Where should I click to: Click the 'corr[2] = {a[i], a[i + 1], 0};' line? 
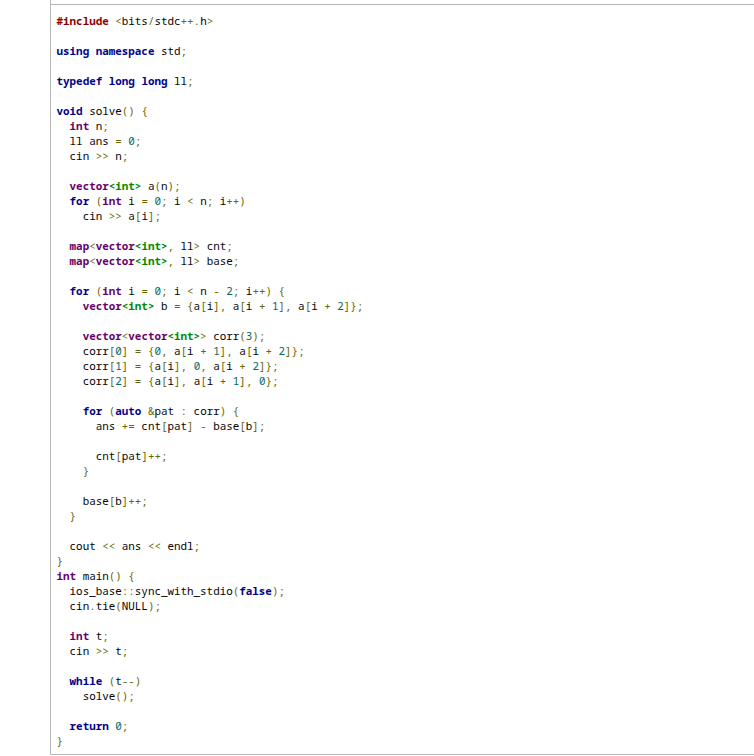[x=180, y=381]
